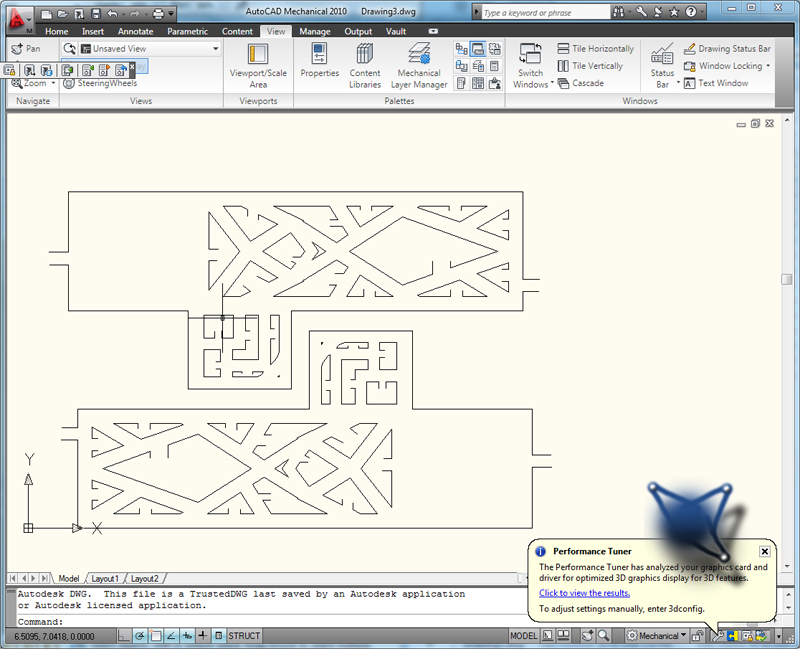800x649 pixels.
Task: Toggle MODEL space button
Action: tap(523, 636)
